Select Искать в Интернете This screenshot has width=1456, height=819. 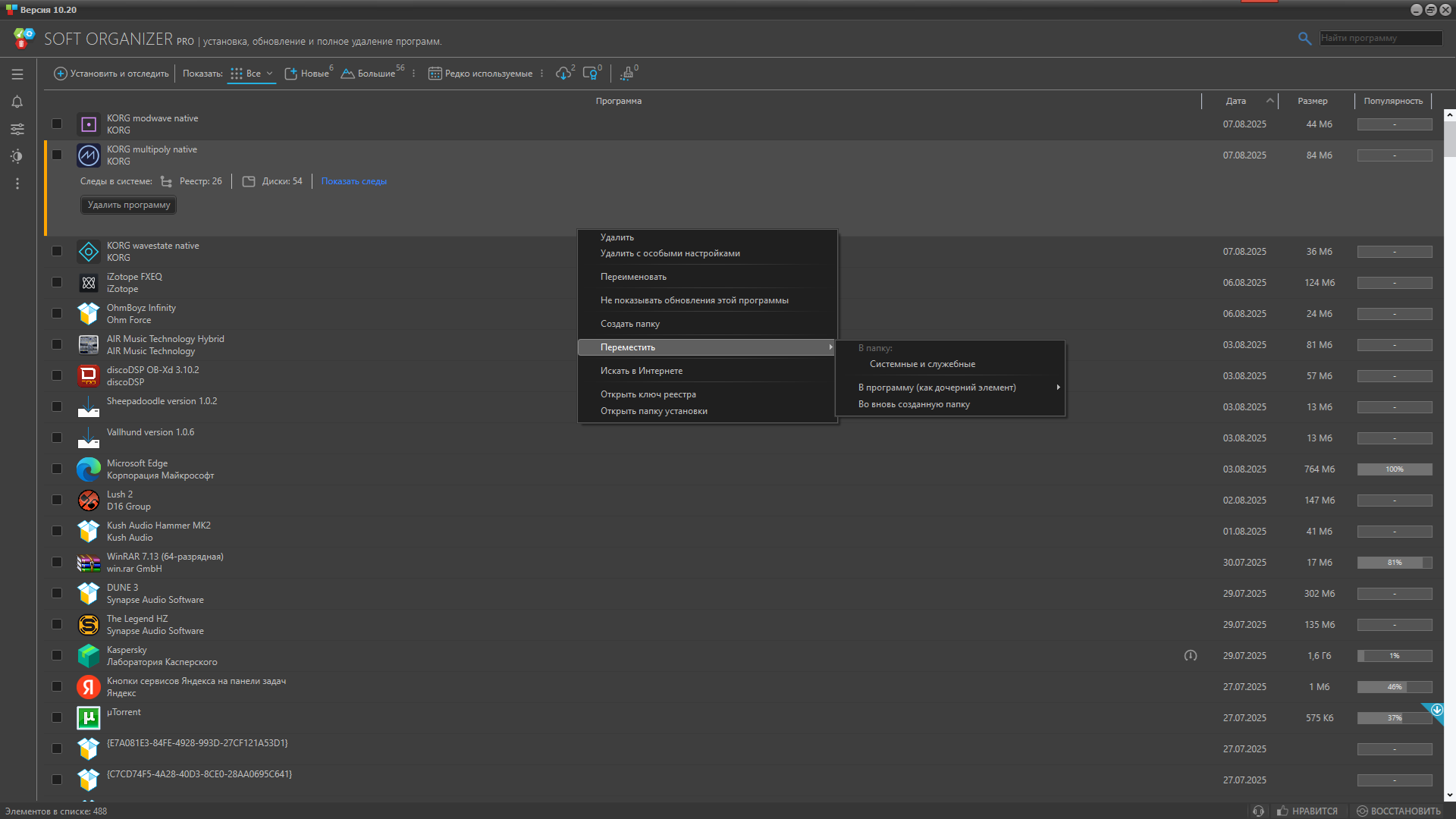click(x=641, y=371)
